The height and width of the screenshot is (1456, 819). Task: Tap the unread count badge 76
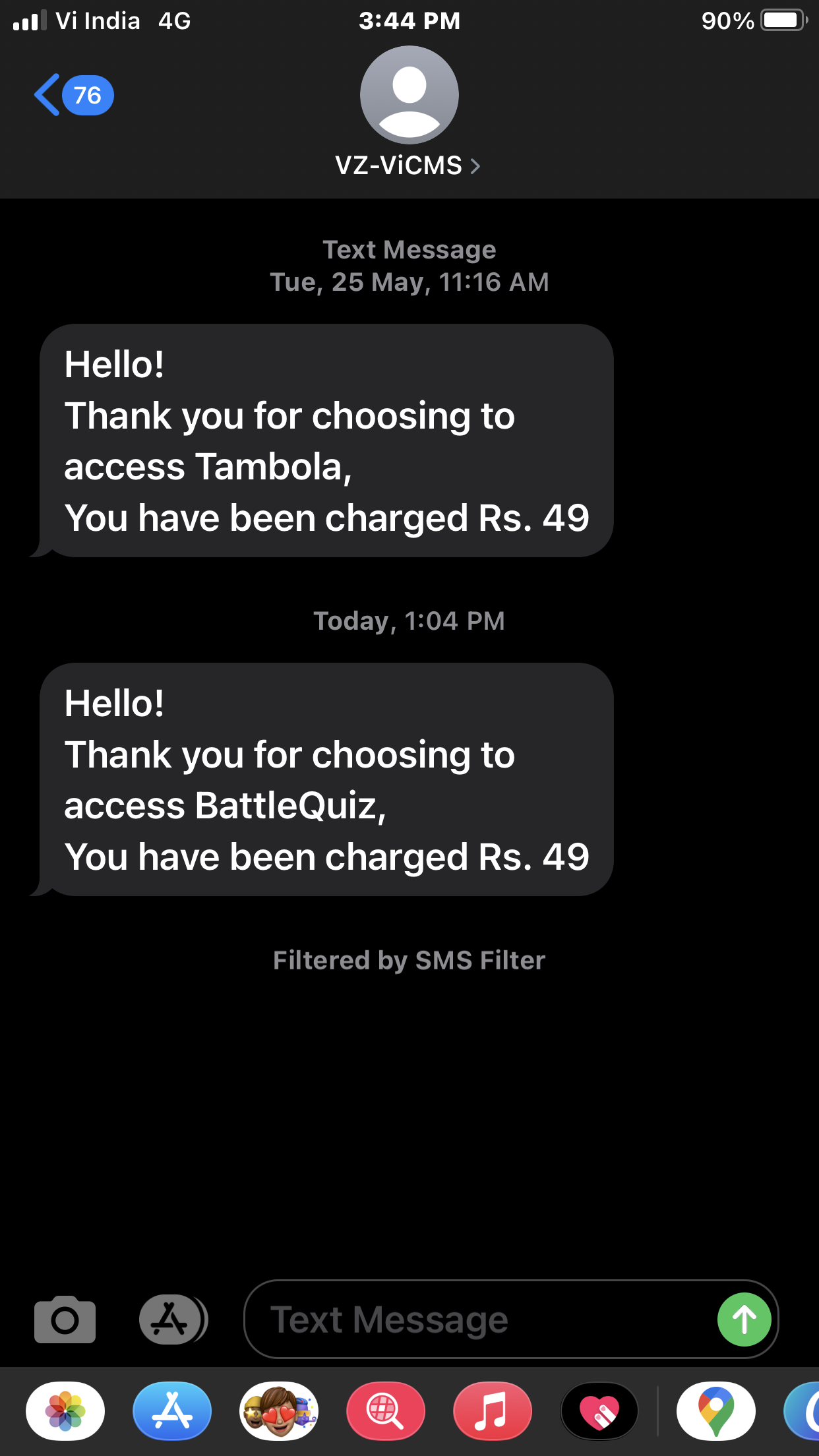(88, 96)
